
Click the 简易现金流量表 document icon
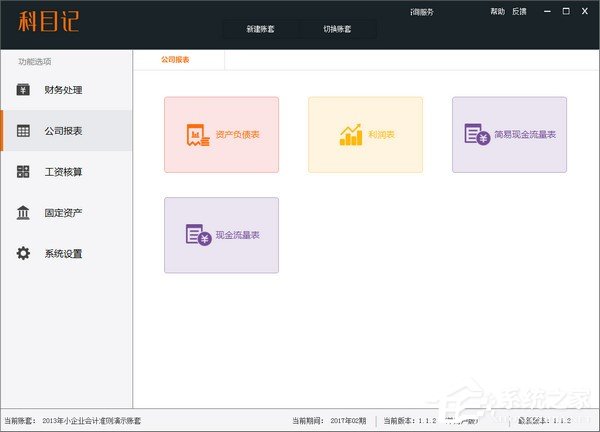477,134
